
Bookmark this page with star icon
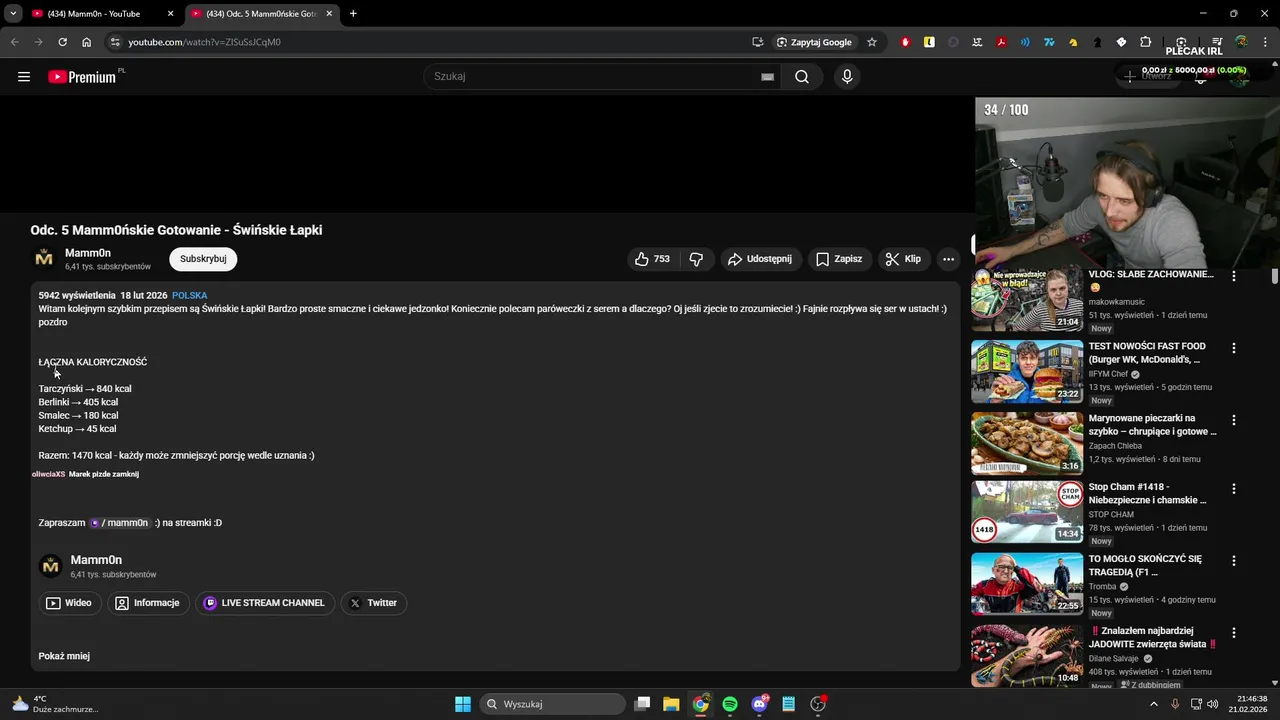tap(872, 42)
